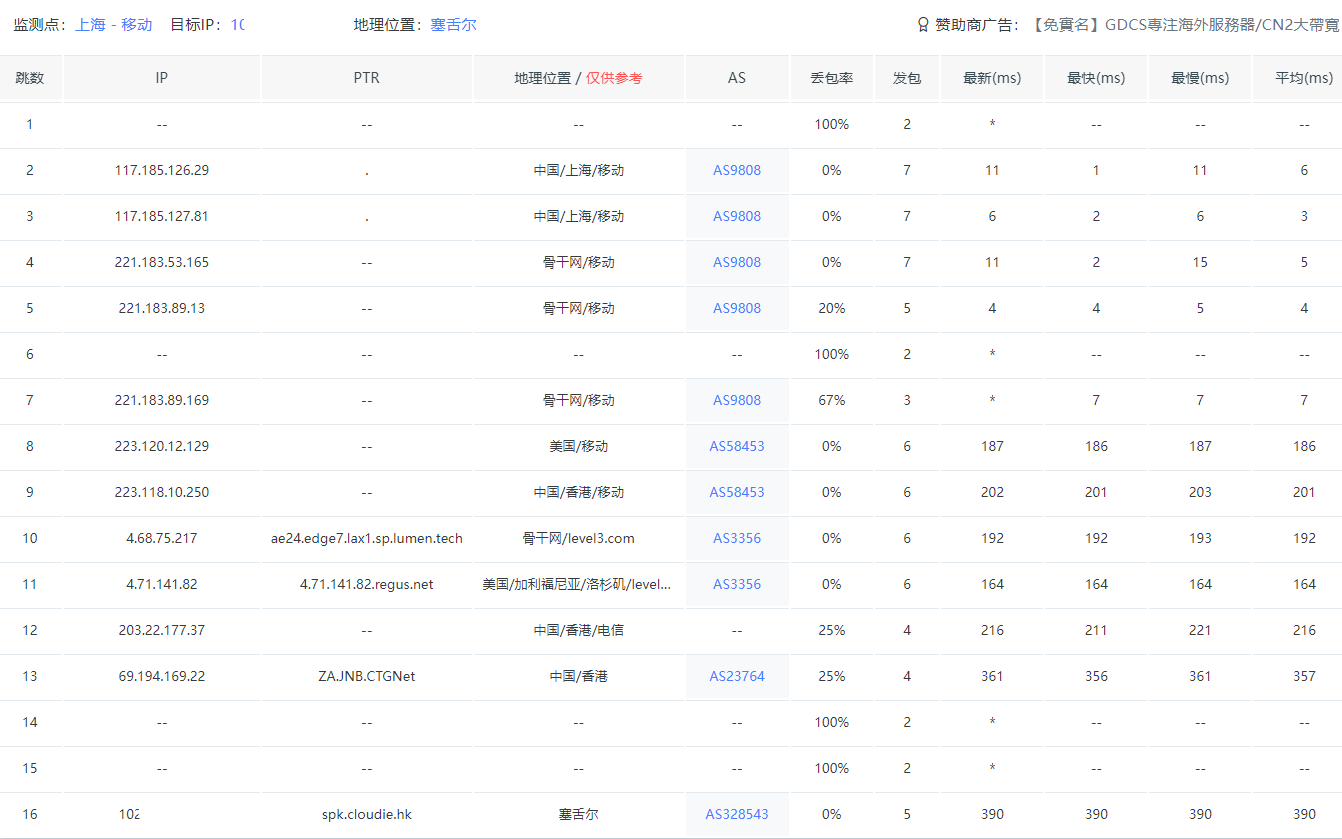The height and width of the screenshot is (839, 1342).
Task: Click PTR 4.71.141.82.regus.net
Action: coord(367,584)
